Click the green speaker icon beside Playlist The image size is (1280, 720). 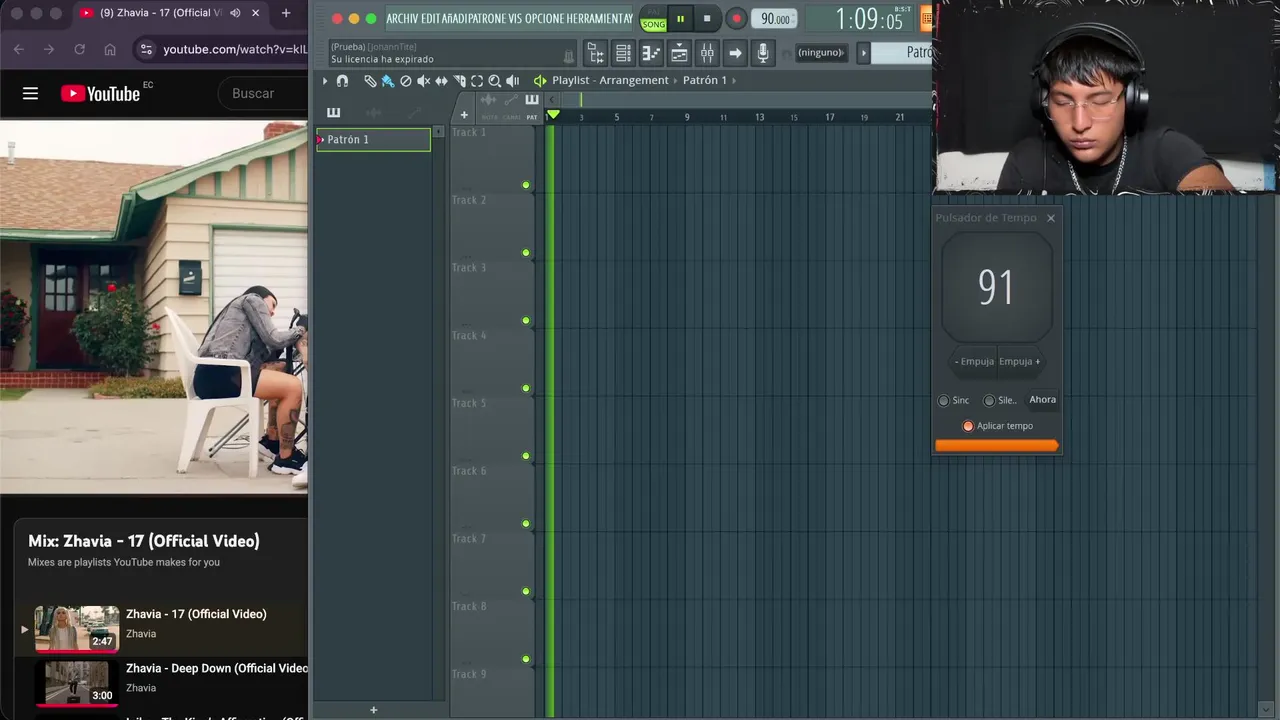[x=540, y=81]
